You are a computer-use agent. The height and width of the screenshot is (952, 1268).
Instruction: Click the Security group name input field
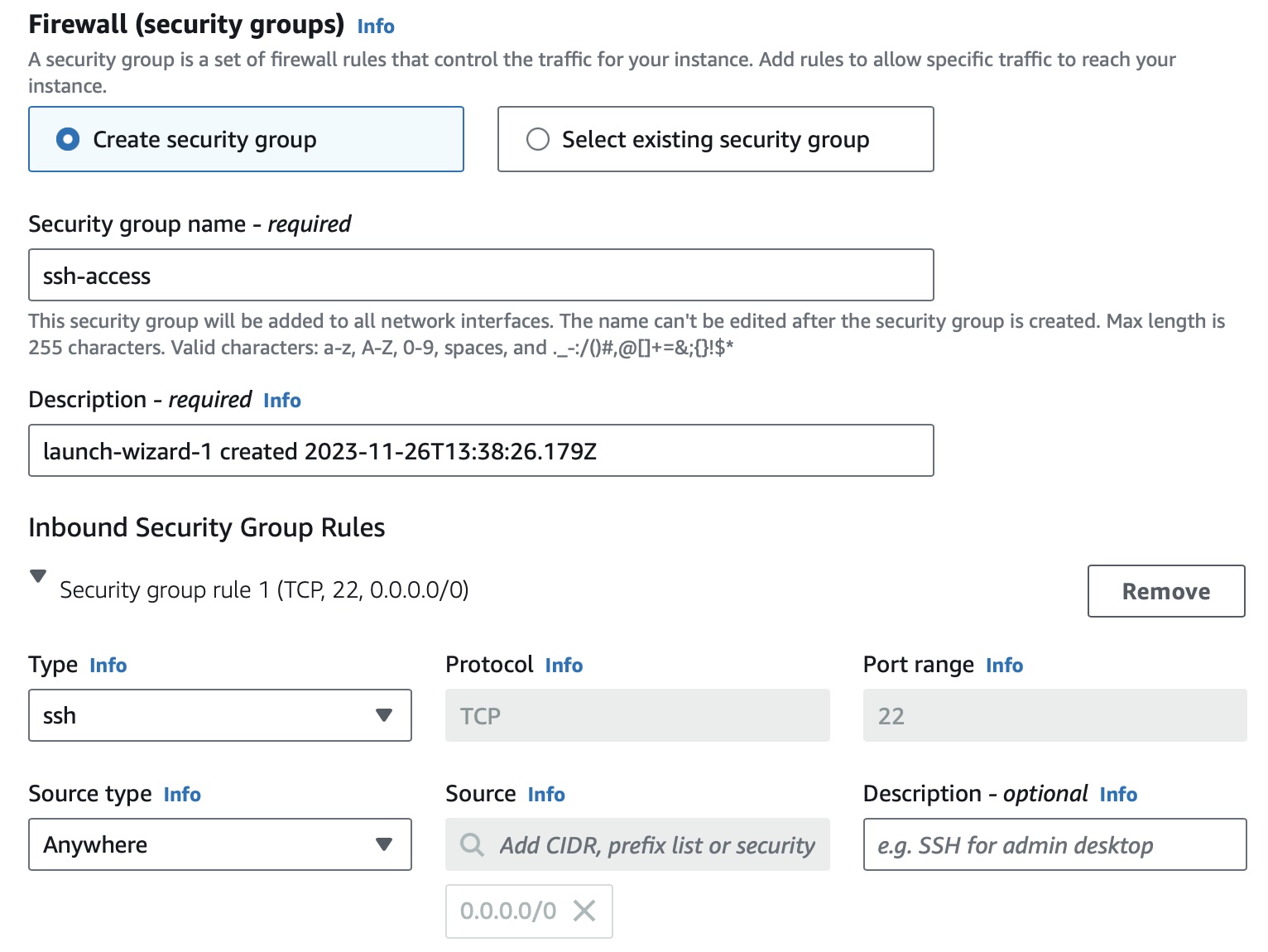tap(480, 275)
